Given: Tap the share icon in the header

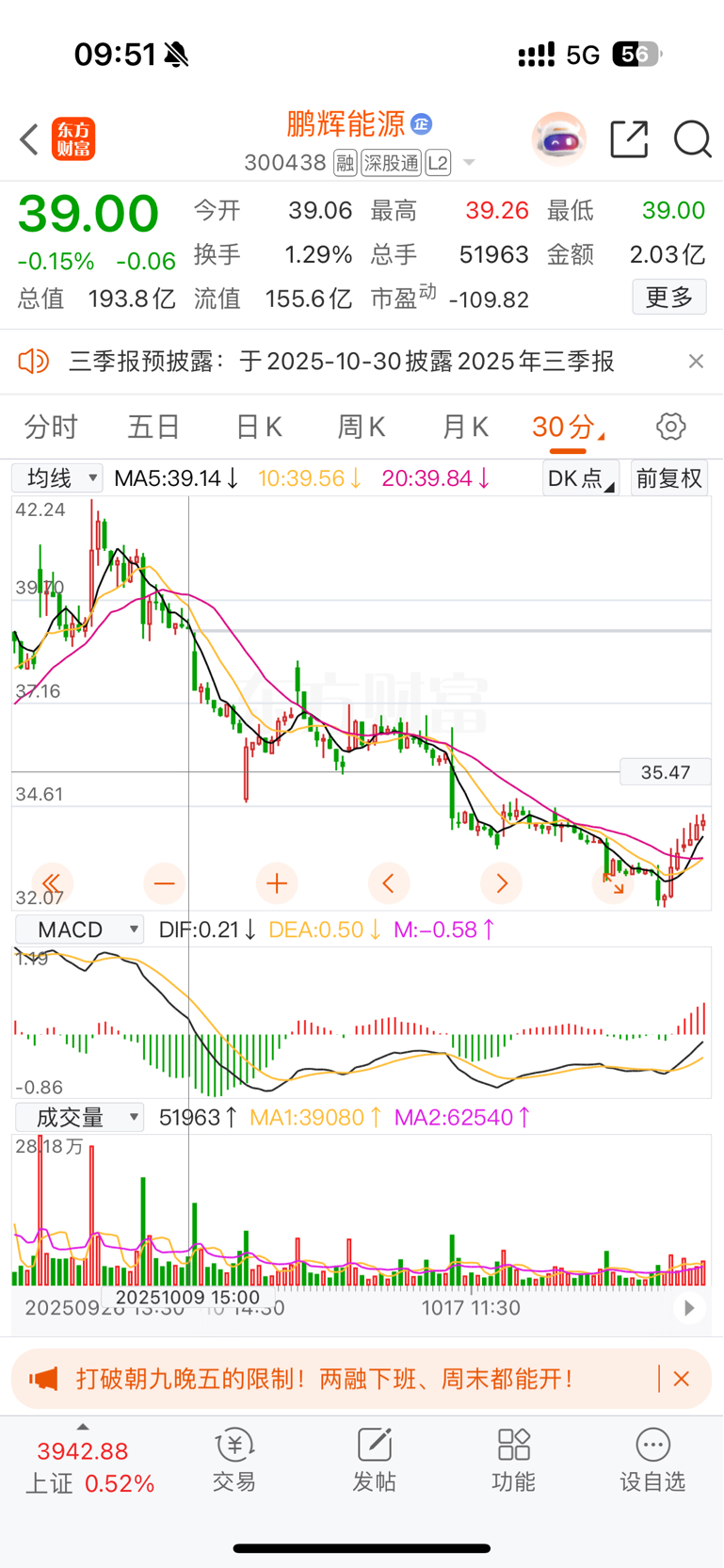Looking at the screenshot, I should point(629,139).
